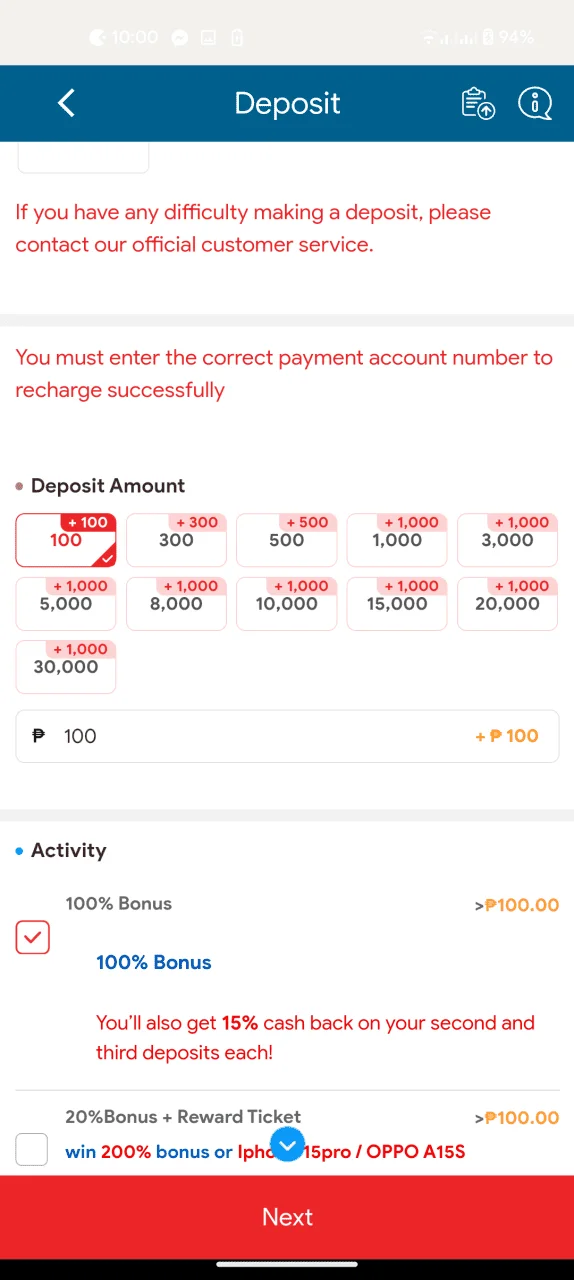Select the 1,000 deposit amount
This screenshot has width=574, height=1280.
pos(397,540)
